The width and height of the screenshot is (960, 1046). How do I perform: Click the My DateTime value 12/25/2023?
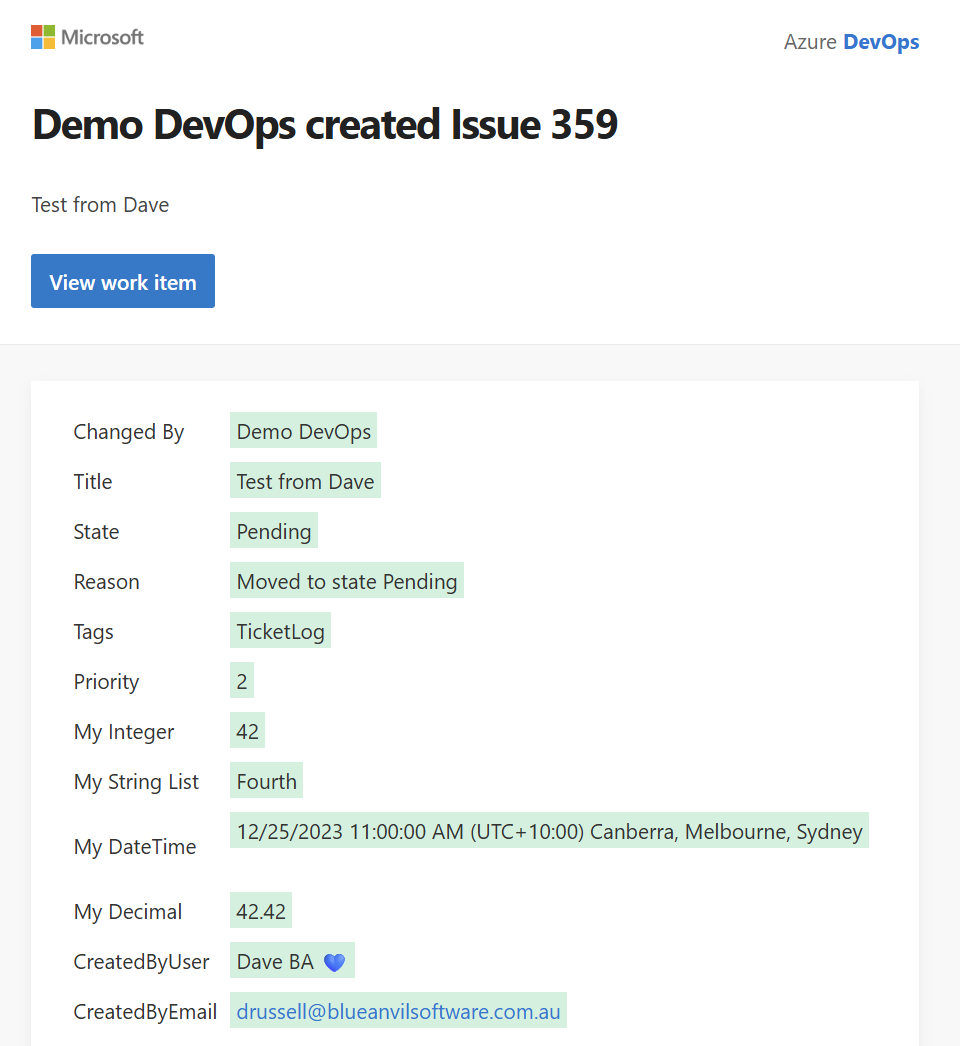click(x=549, y=832)
